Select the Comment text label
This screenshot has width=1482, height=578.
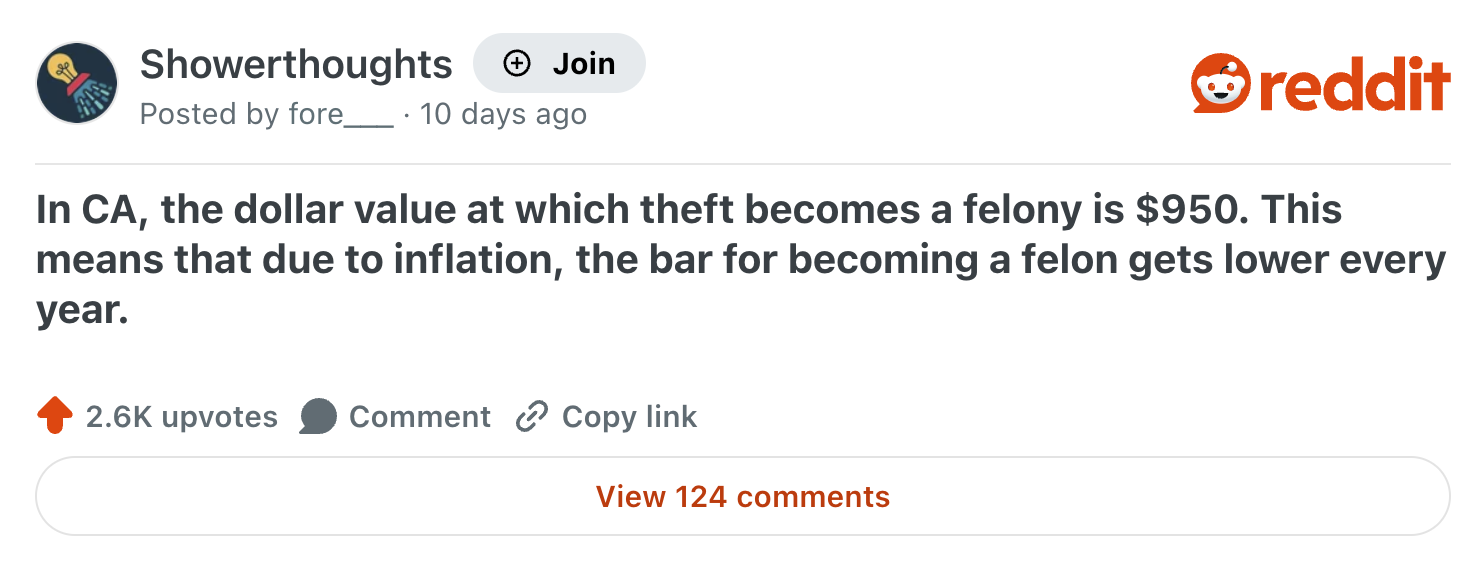click(x=420, y=417)
